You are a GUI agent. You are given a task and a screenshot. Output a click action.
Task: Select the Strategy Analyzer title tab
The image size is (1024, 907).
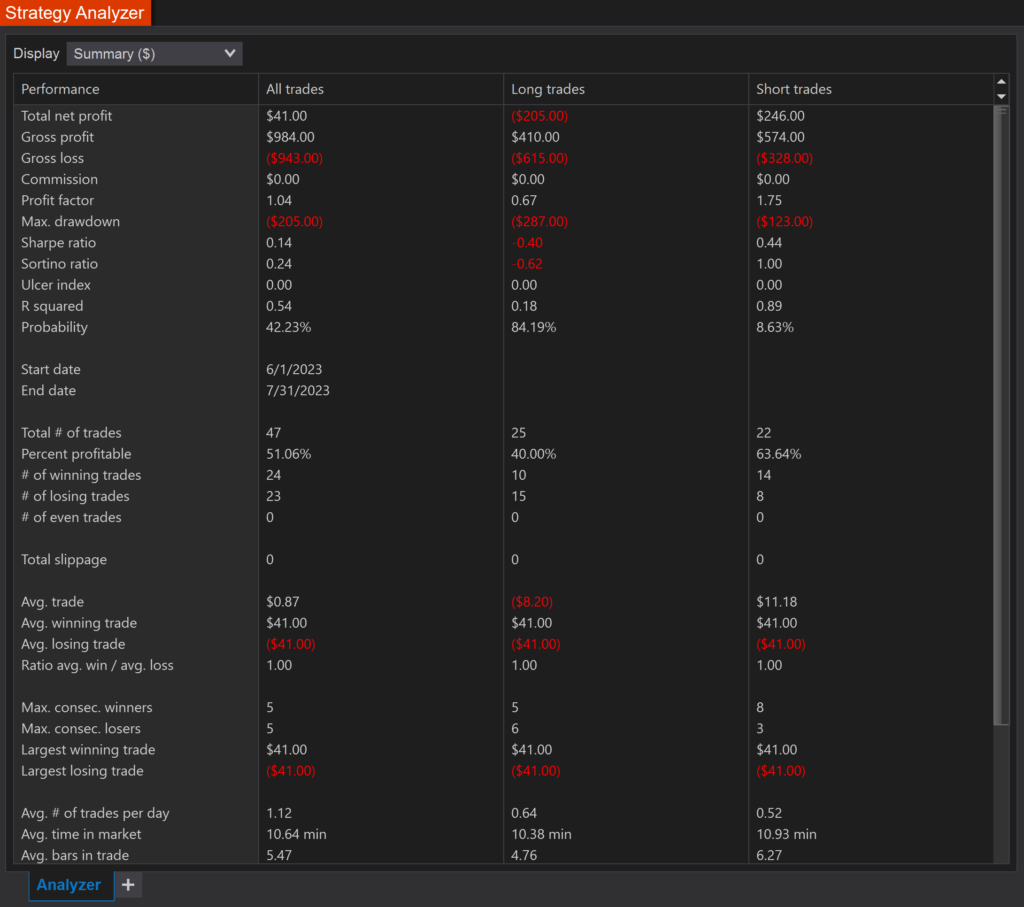[75, 12]
